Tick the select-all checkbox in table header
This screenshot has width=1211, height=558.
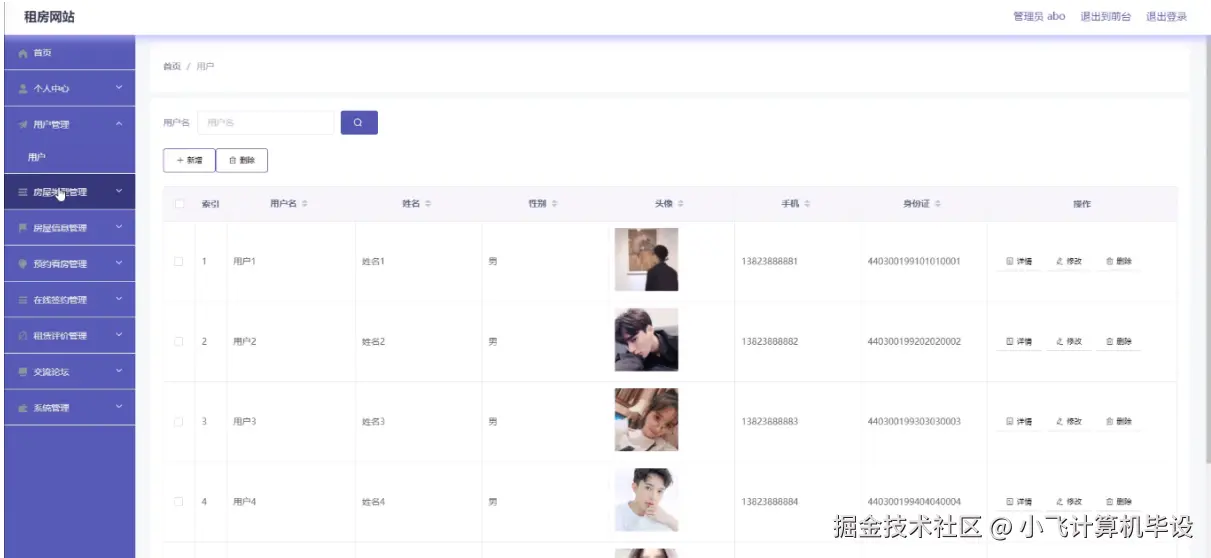pos(180,204)
